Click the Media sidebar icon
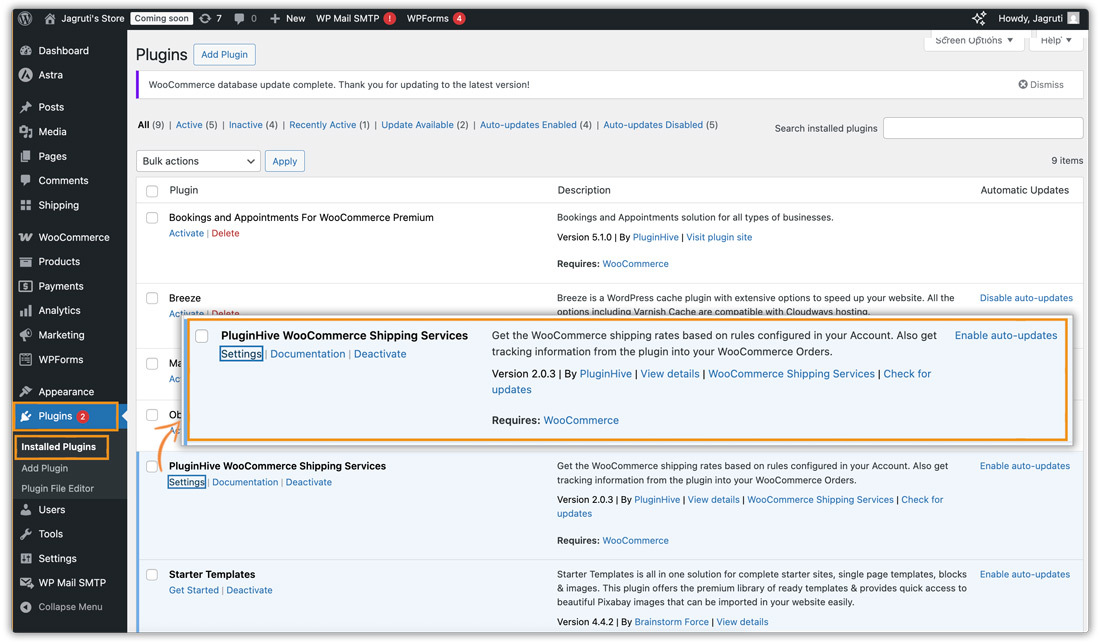 click(26, 131)
